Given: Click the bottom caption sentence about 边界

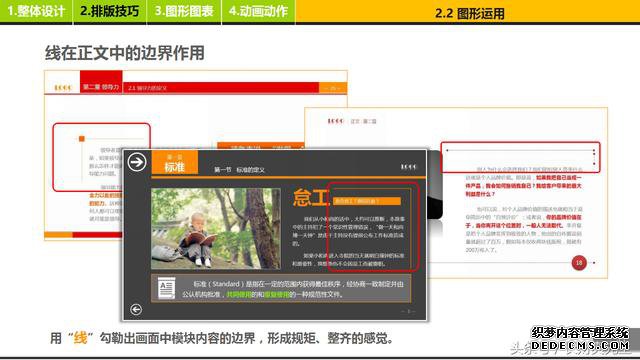Looking at the screenshot, I should (221, 338).
